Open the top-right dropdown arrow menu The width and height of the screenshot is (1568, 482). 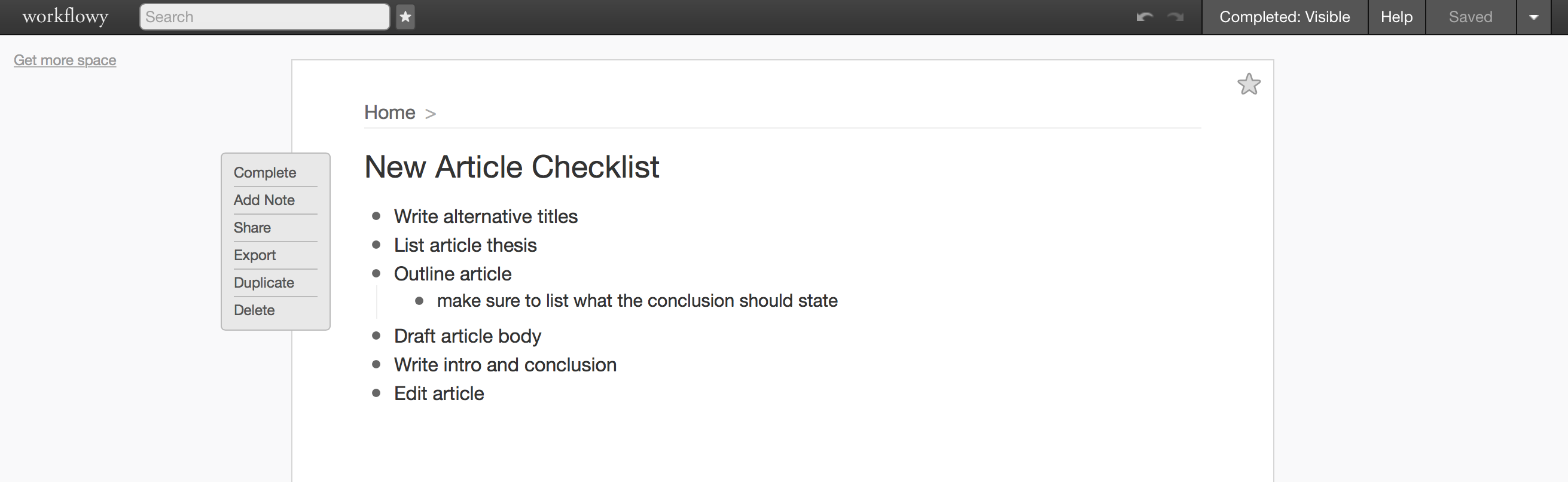click(x=1533, y=17)
